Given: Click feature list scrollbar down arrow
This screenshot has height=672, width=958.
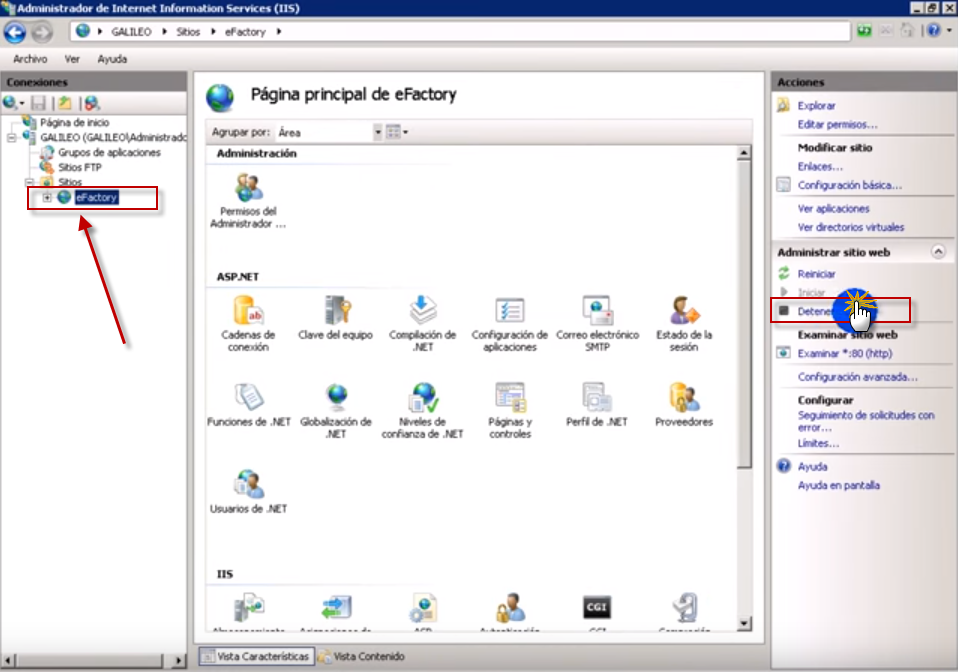Looking at the screenshot, I should [x=744, y=624].
